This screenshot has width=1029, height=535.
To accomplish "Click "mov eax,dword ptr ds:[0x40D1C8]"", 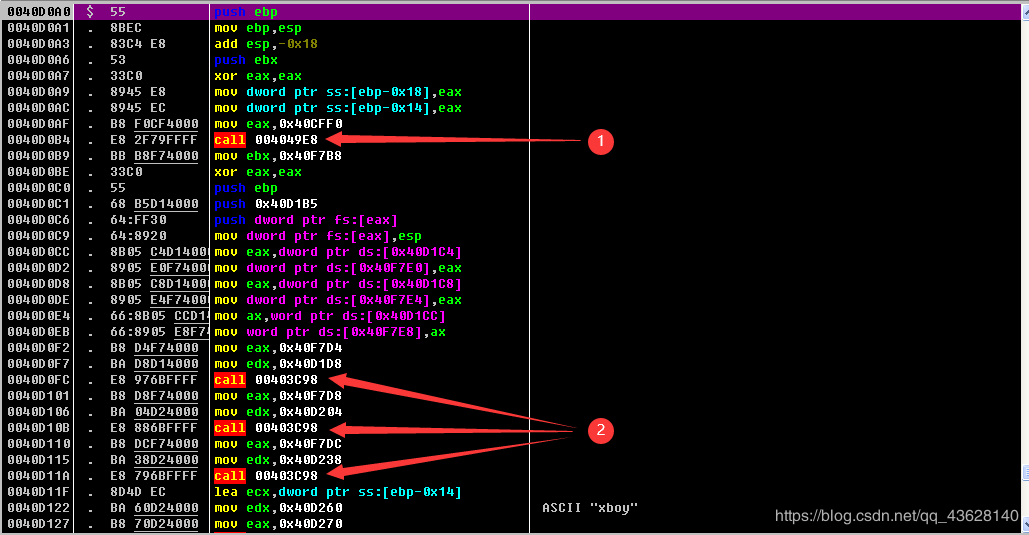I will coord(338,284).
